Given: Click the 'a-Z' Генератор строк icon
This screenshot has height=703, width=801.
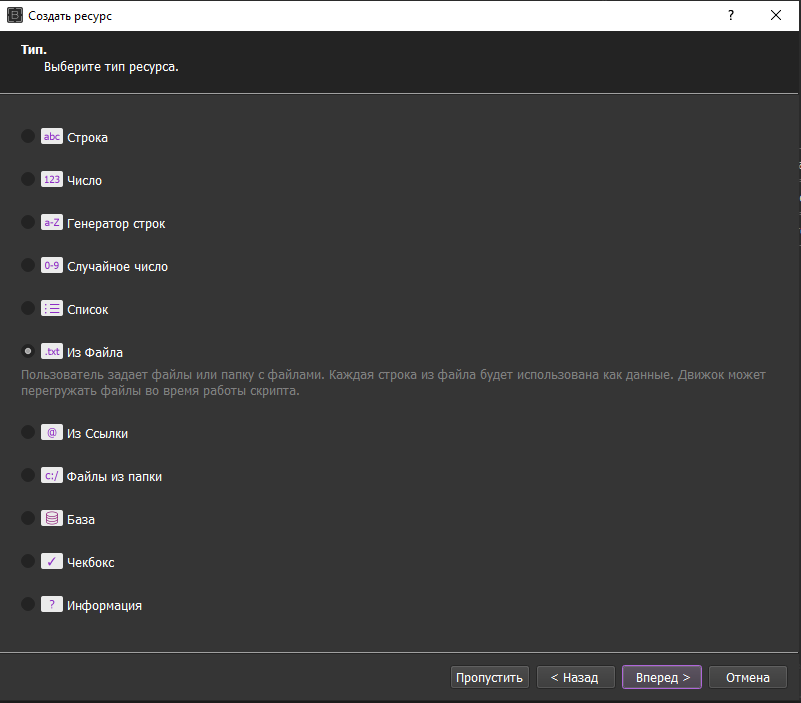Looking at the screenshot, I should (x=52, y=223).
